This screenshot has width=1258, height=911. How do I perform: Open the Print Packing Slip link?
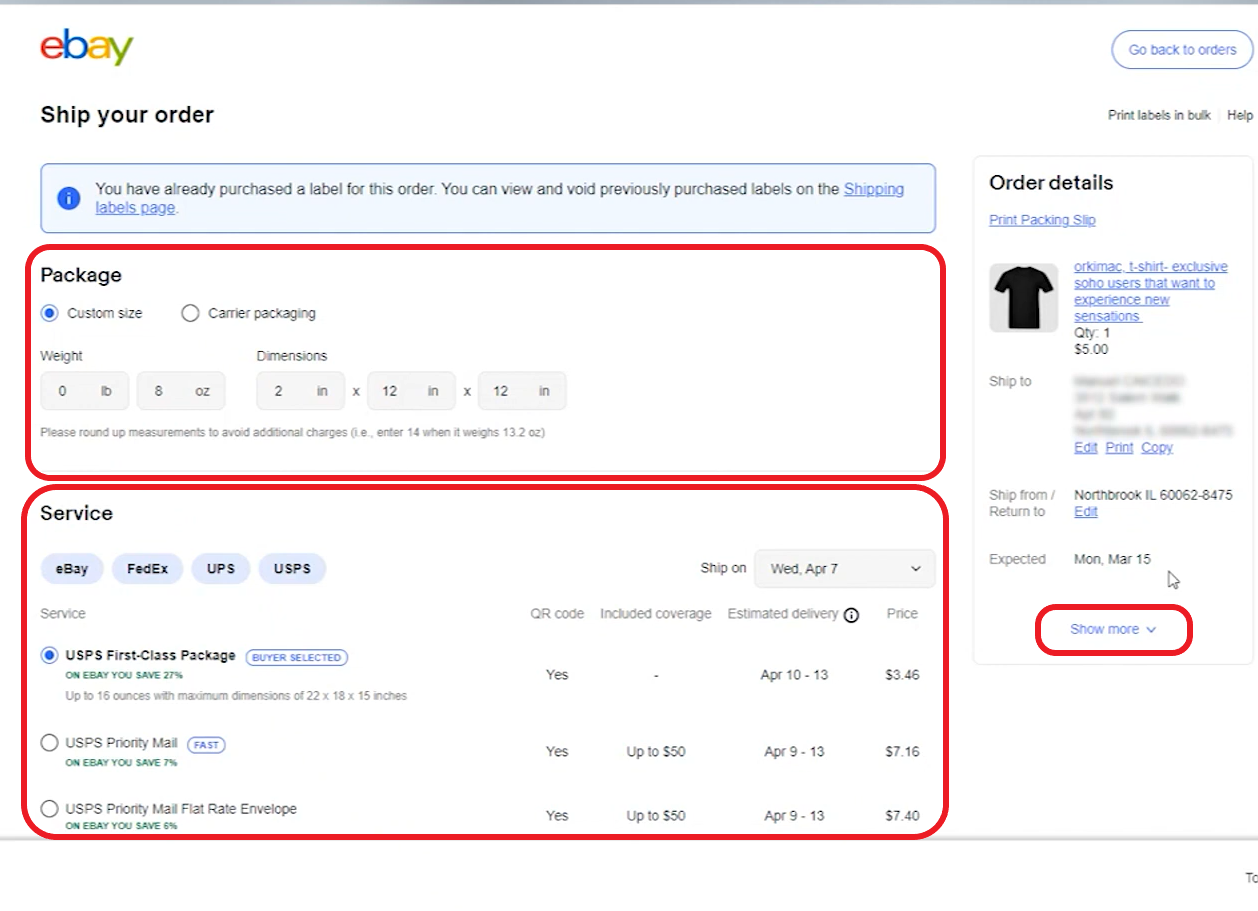[x=1042, y=220]
